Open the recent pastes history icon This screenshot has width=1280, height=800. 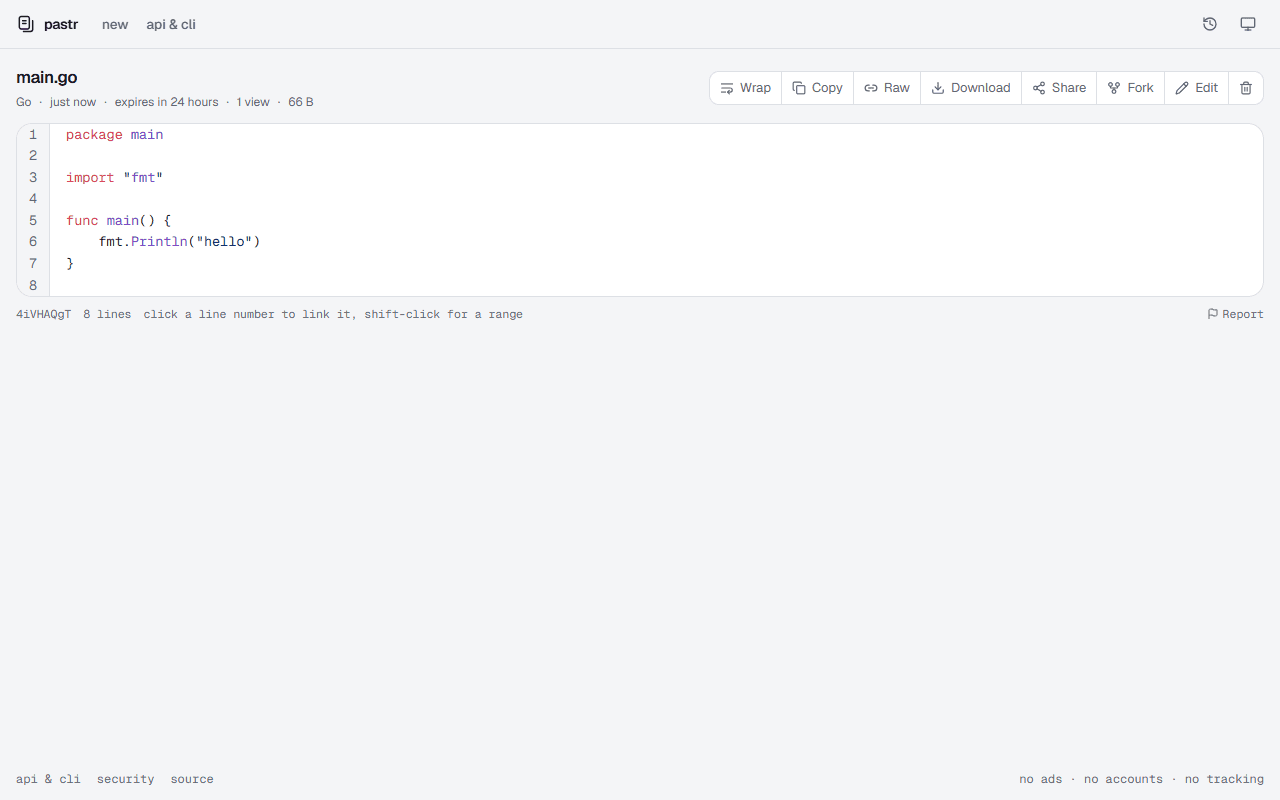(x=1210, y=24)
